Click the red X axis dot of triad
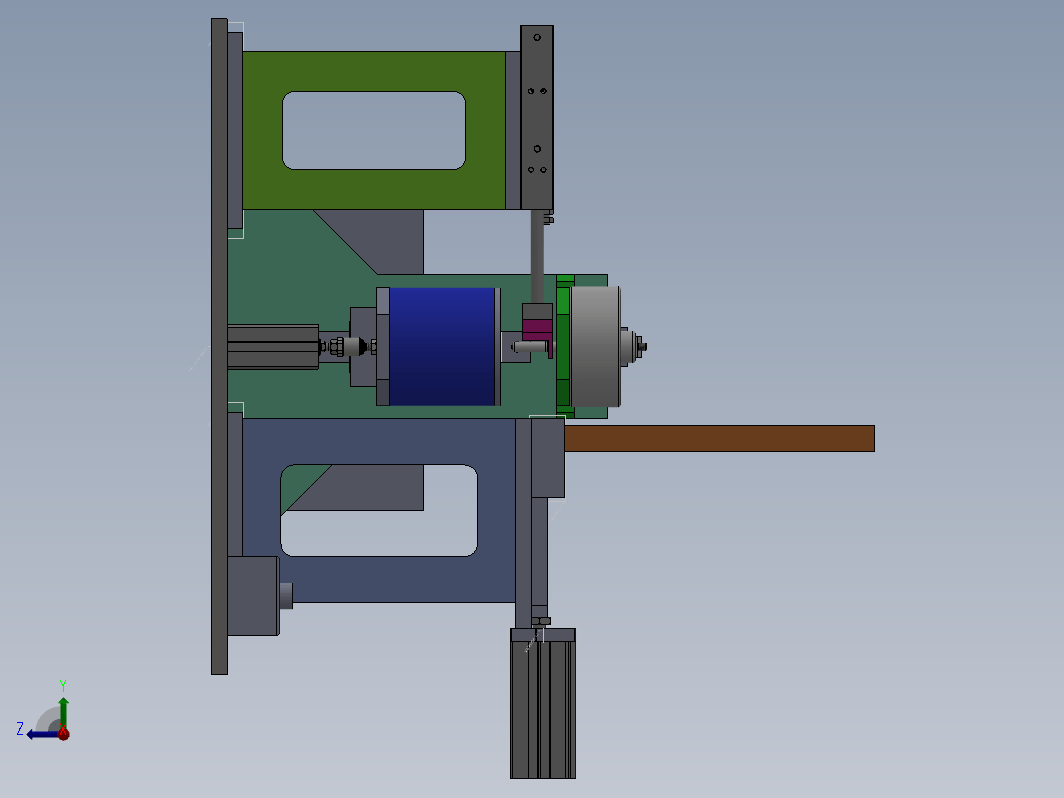 pyautogui.click(x=64, y=734)
